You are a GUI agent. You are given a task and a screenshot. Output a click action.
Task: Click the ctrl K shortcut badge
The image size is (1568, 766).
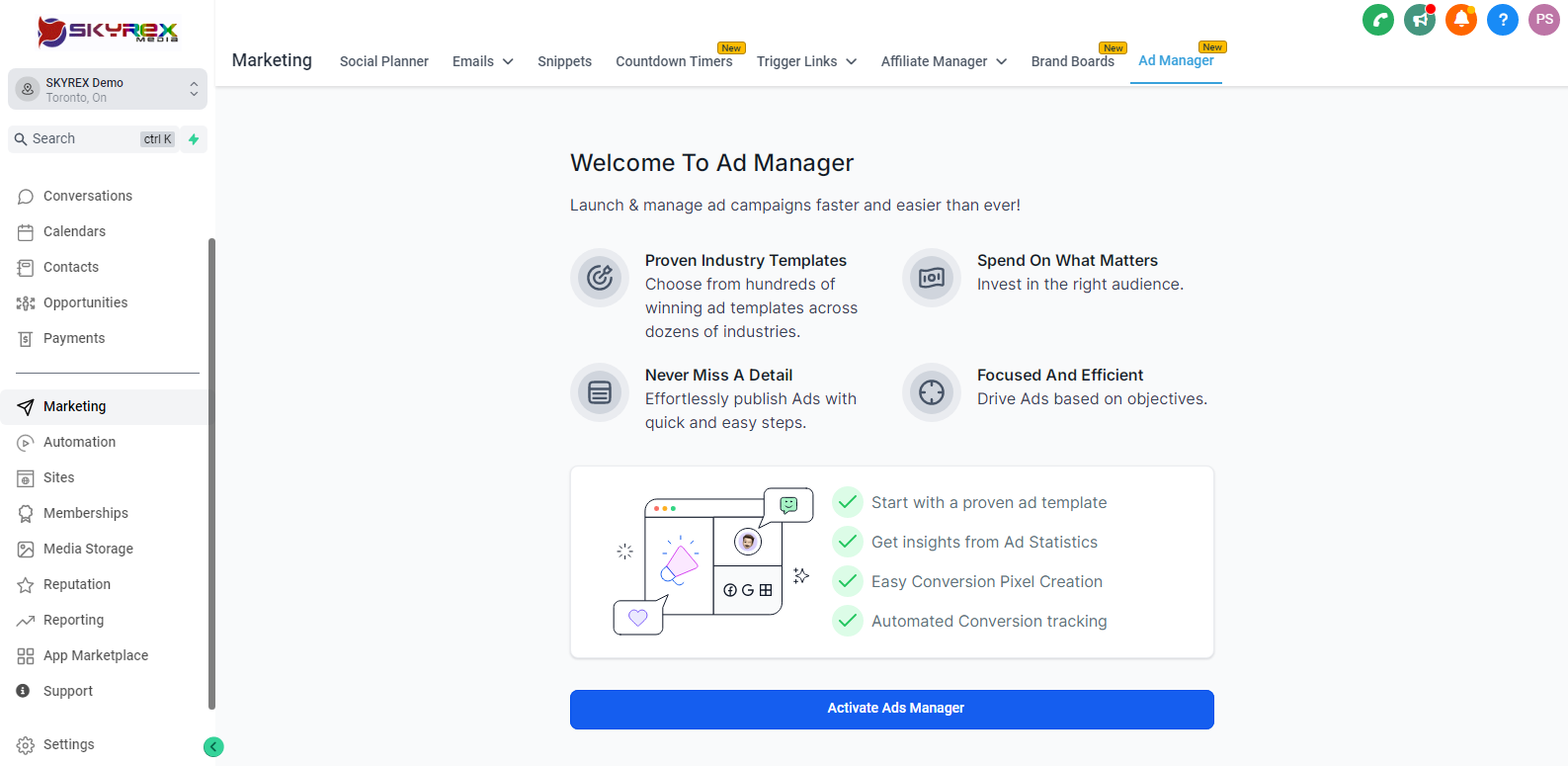click(x=158, y=139)
